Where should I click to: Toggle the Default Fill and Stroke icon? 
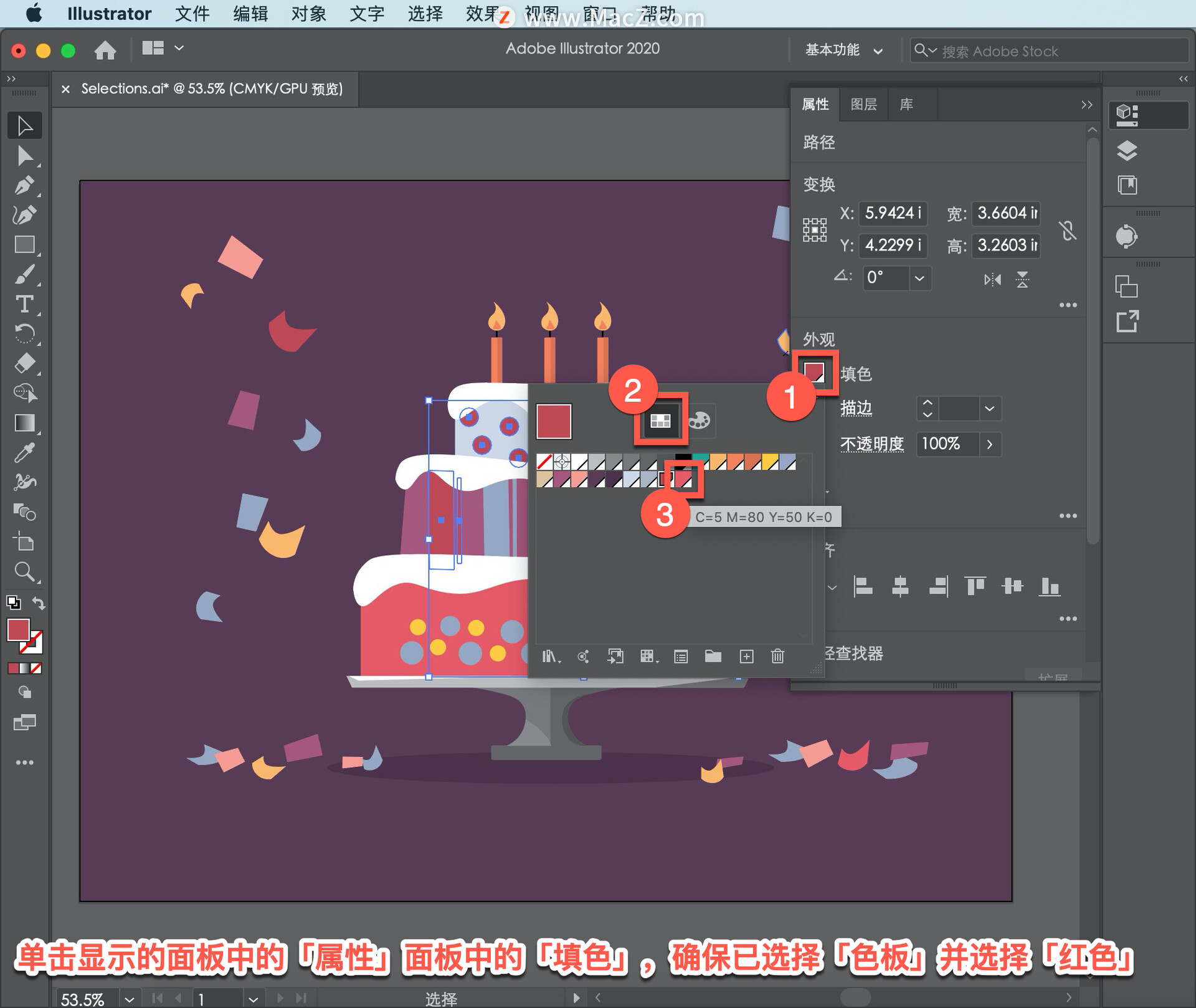(x=13, y=602)
